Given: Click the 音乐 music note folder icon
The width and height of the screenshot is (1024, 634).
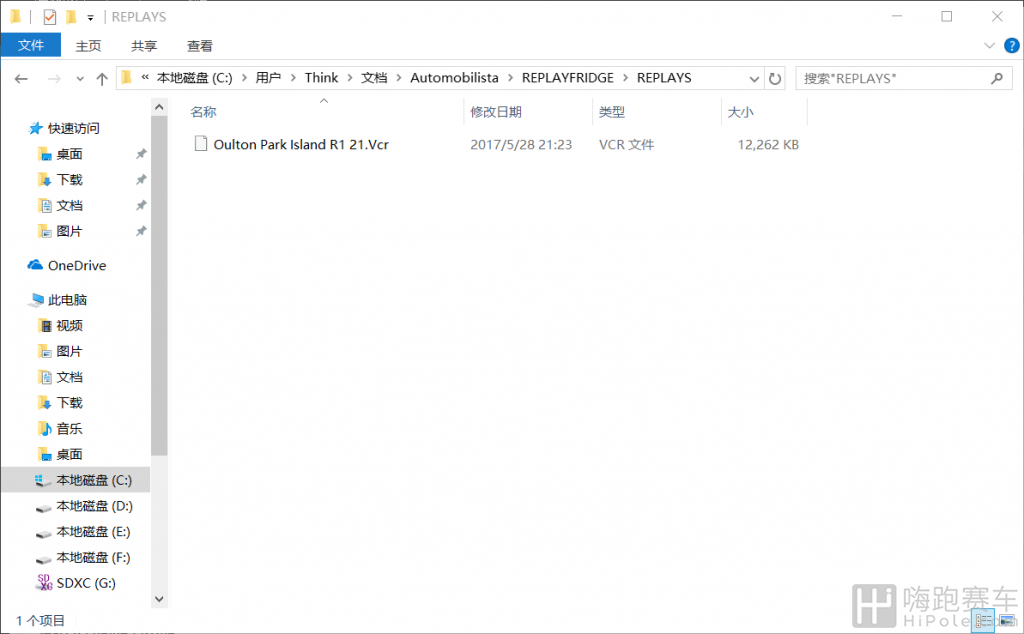Looking at the screenshot, I should 44,428.
